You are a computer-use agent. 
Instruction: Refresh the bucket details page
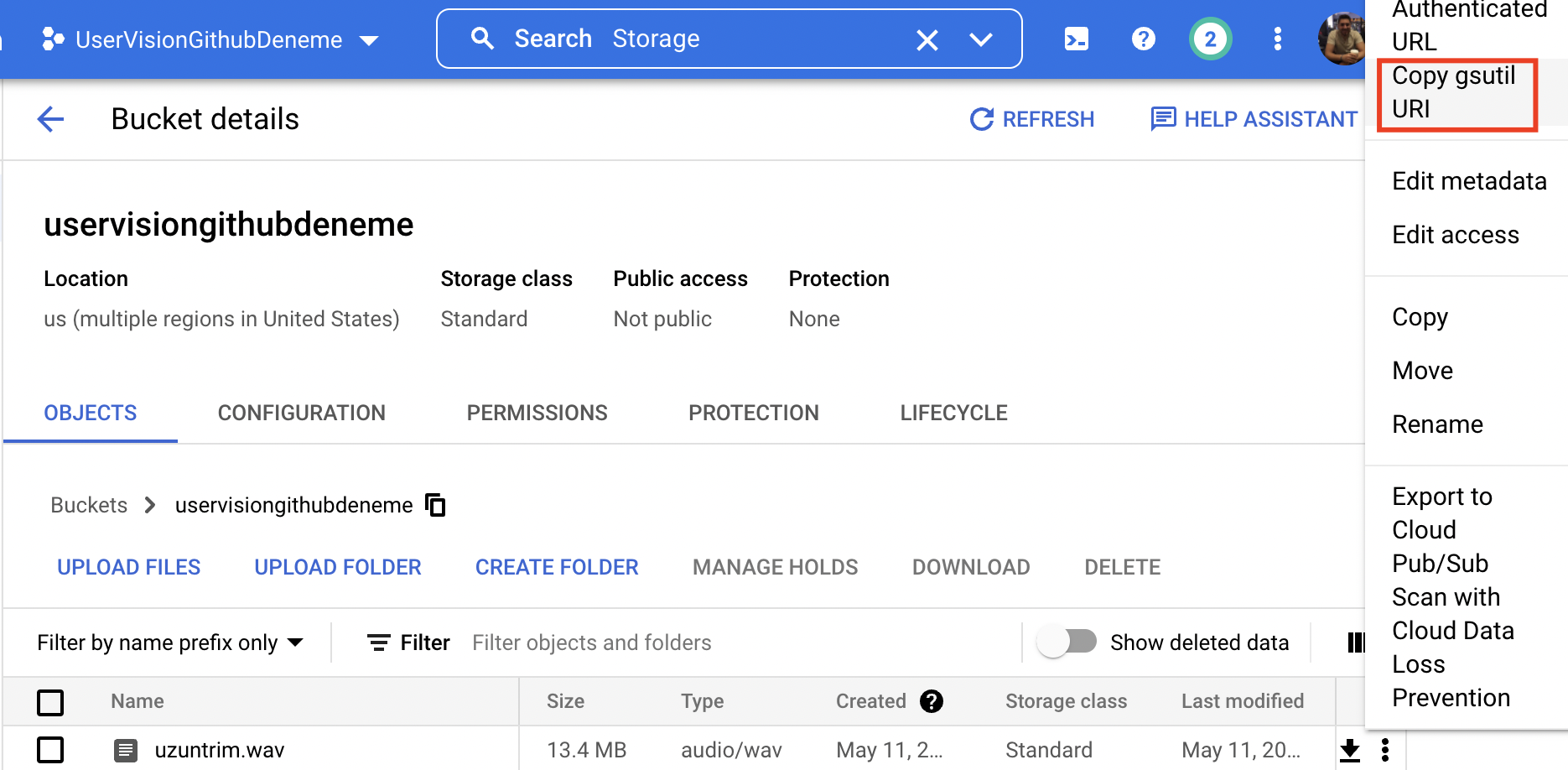1032,119
